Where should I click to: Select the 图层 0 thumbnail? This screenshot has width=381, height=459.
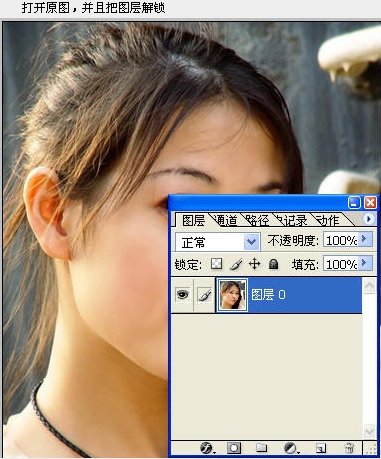(x=232, y=295)
